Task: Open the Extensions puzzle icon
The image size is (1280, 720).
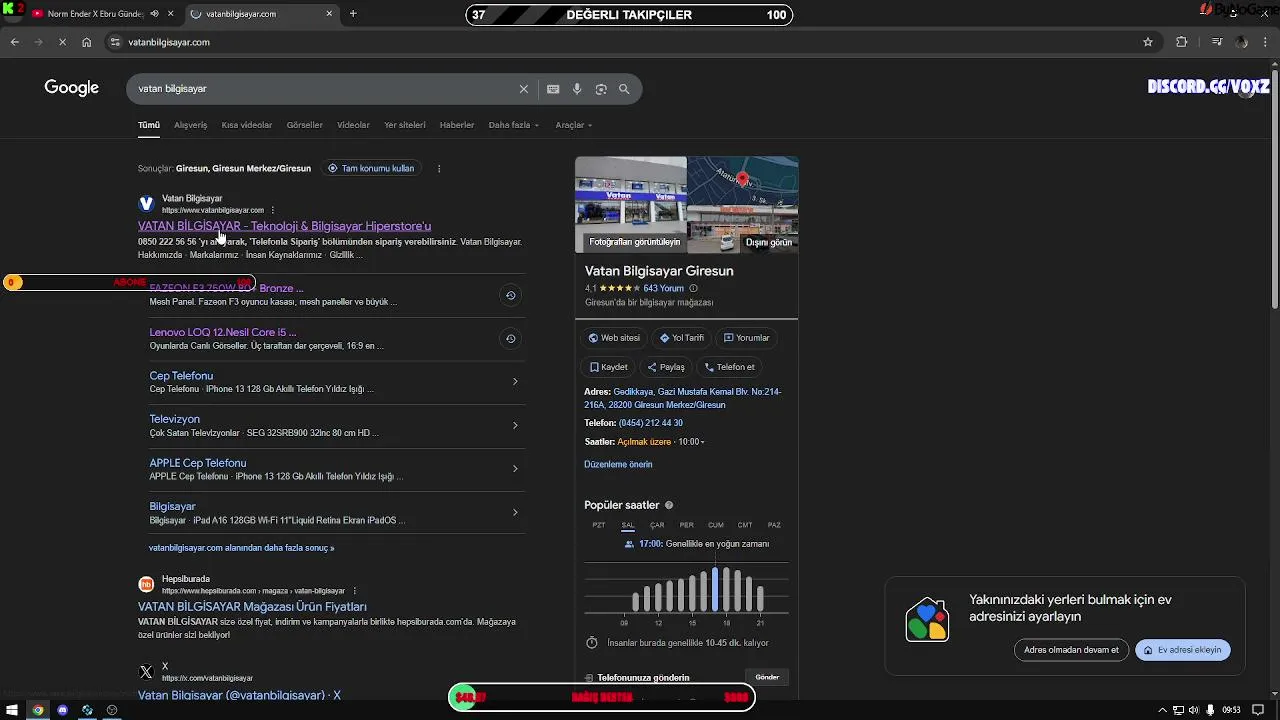Action: tap(1182, 42)
